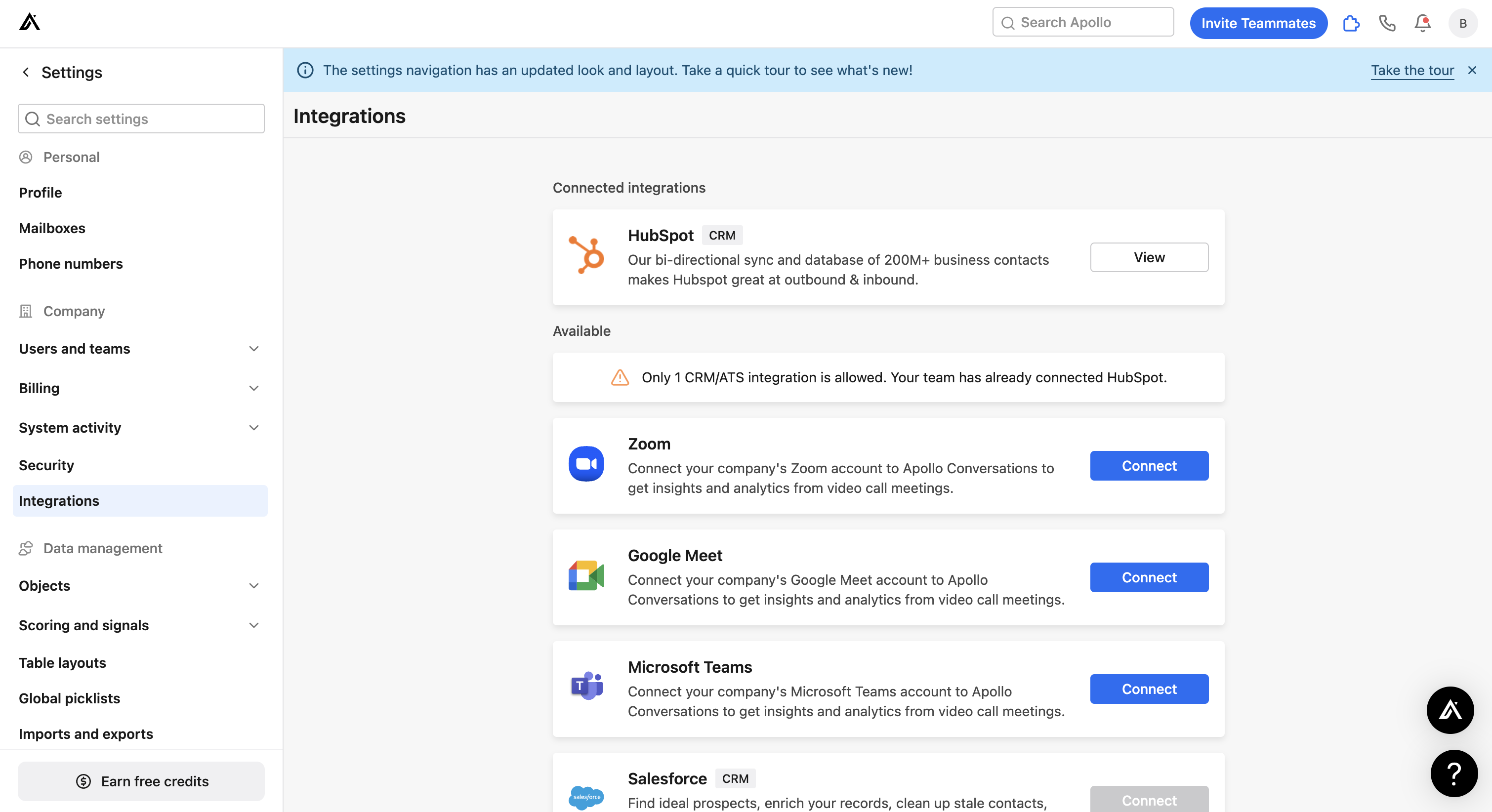Open the Mailboxes settings page
Viewport: 1492px width, 812px height.
[x=52, y=228]
